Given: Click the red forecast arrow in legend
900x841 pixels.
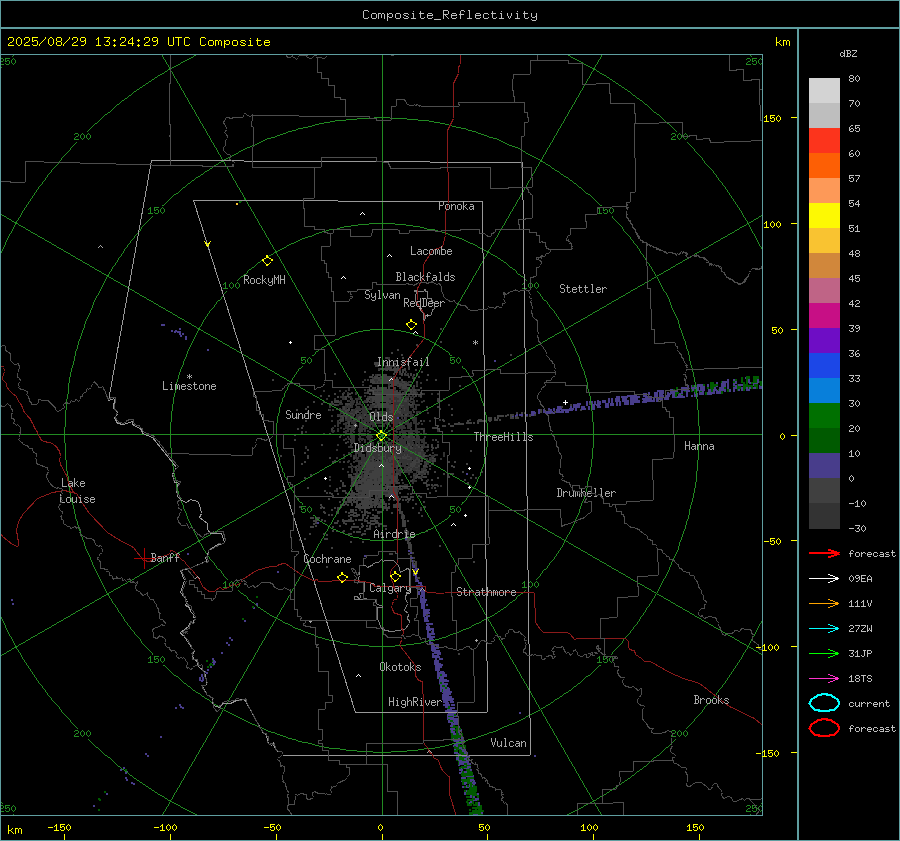Looking at the screenshot, I should (824, 553).
